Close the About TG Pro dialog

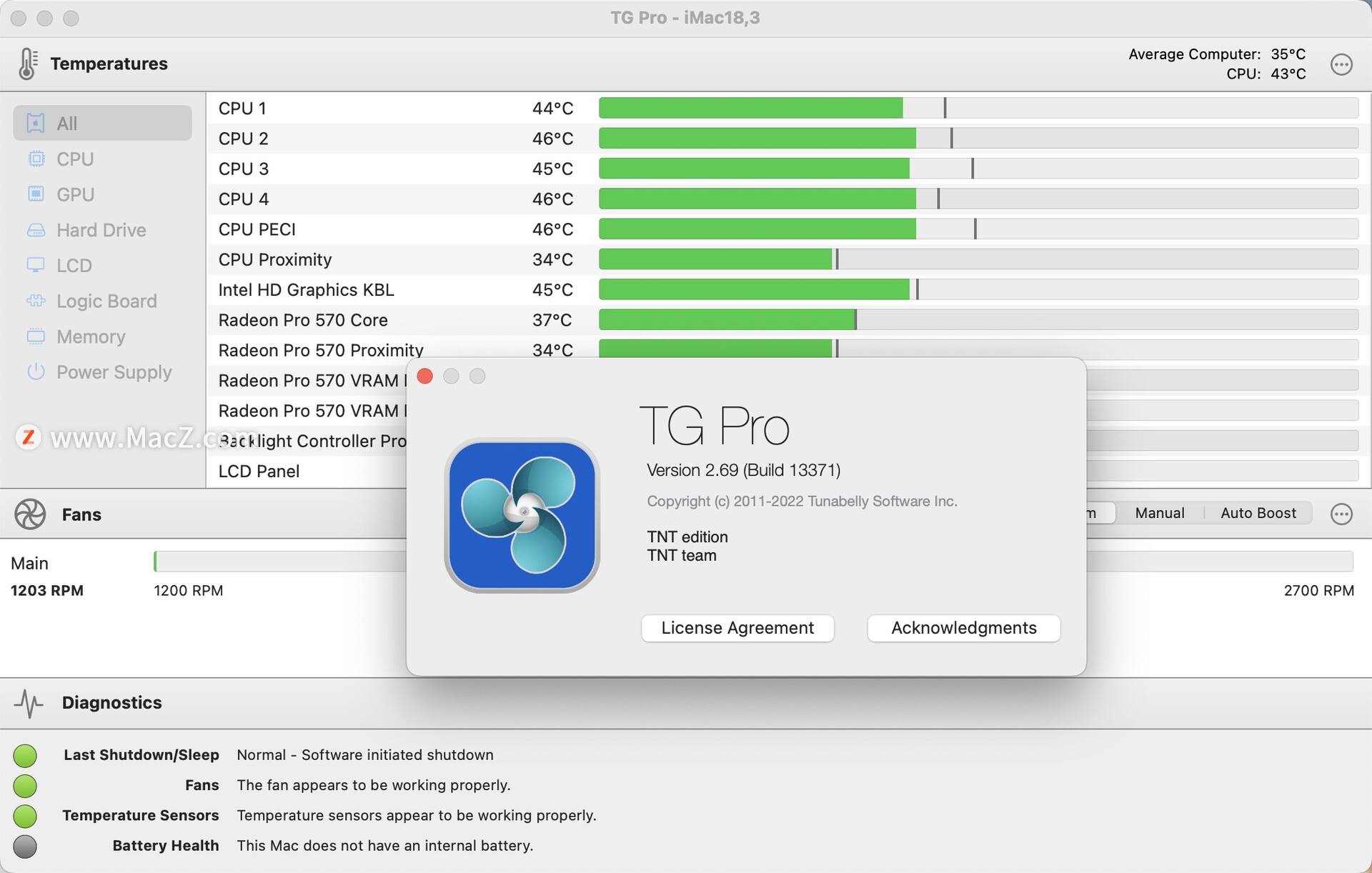pos(424,376)
